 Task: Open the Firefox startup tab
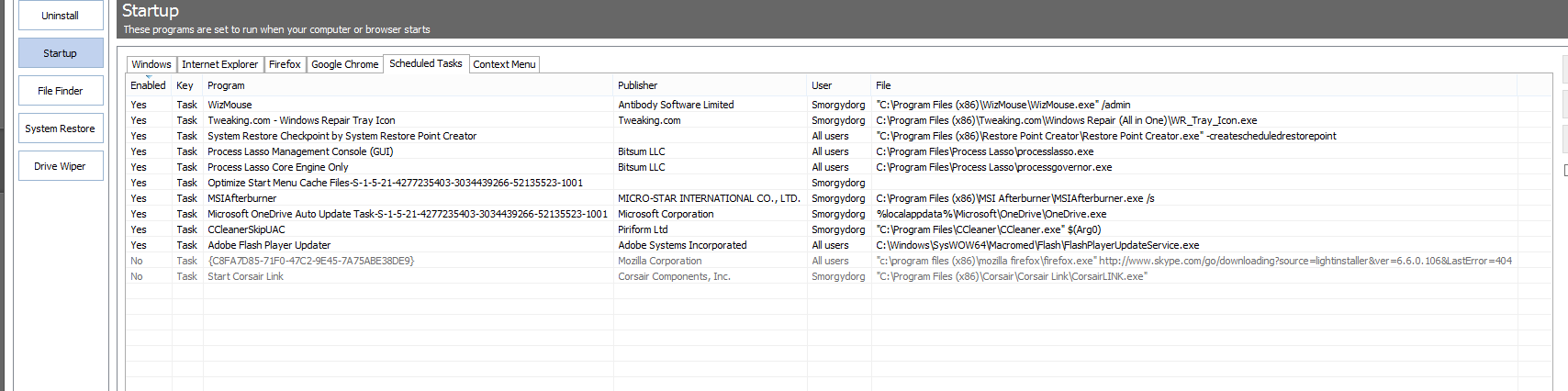tap(285, 64)
